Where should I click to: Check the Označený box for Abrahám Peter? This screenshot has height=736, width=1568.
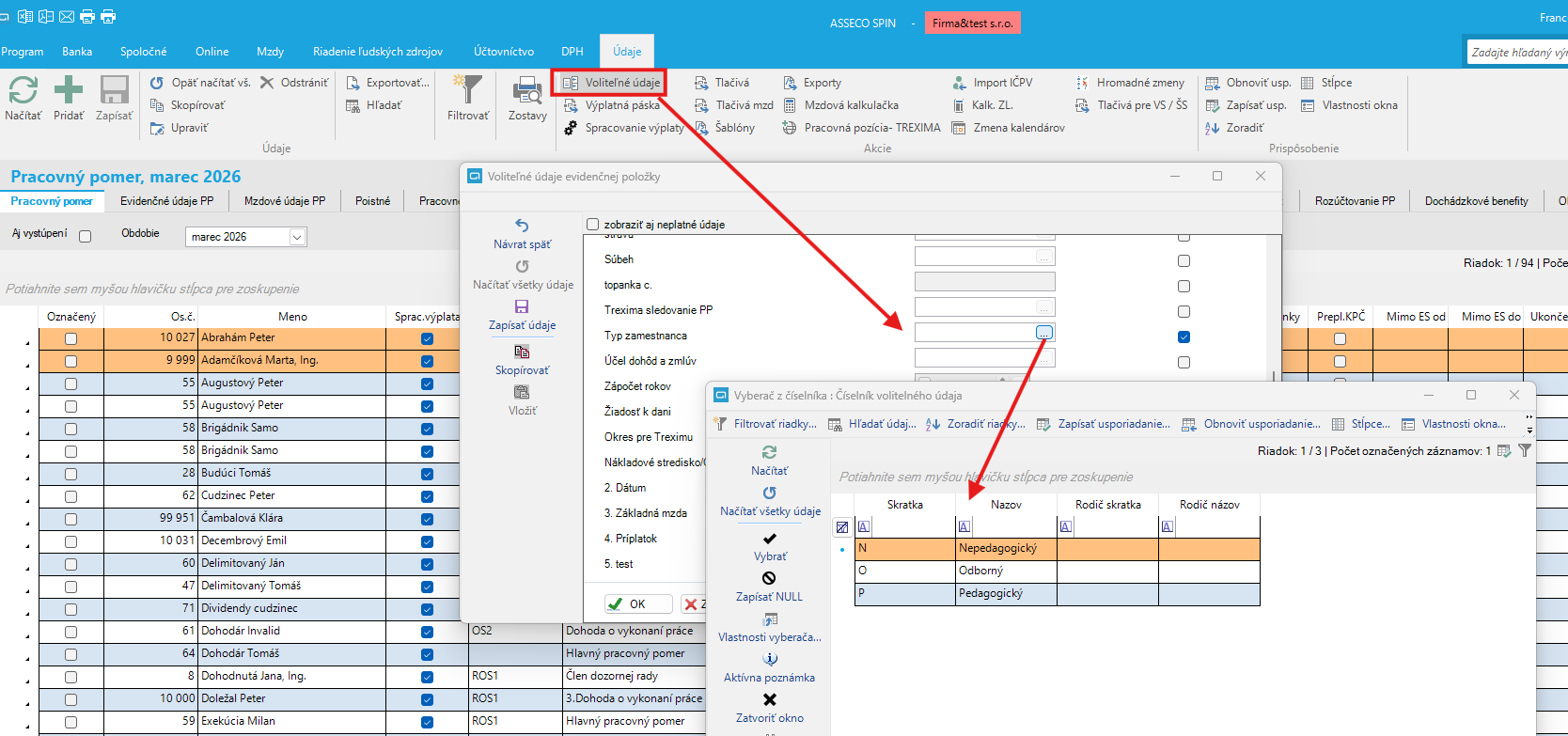click(x=71, y=338)
